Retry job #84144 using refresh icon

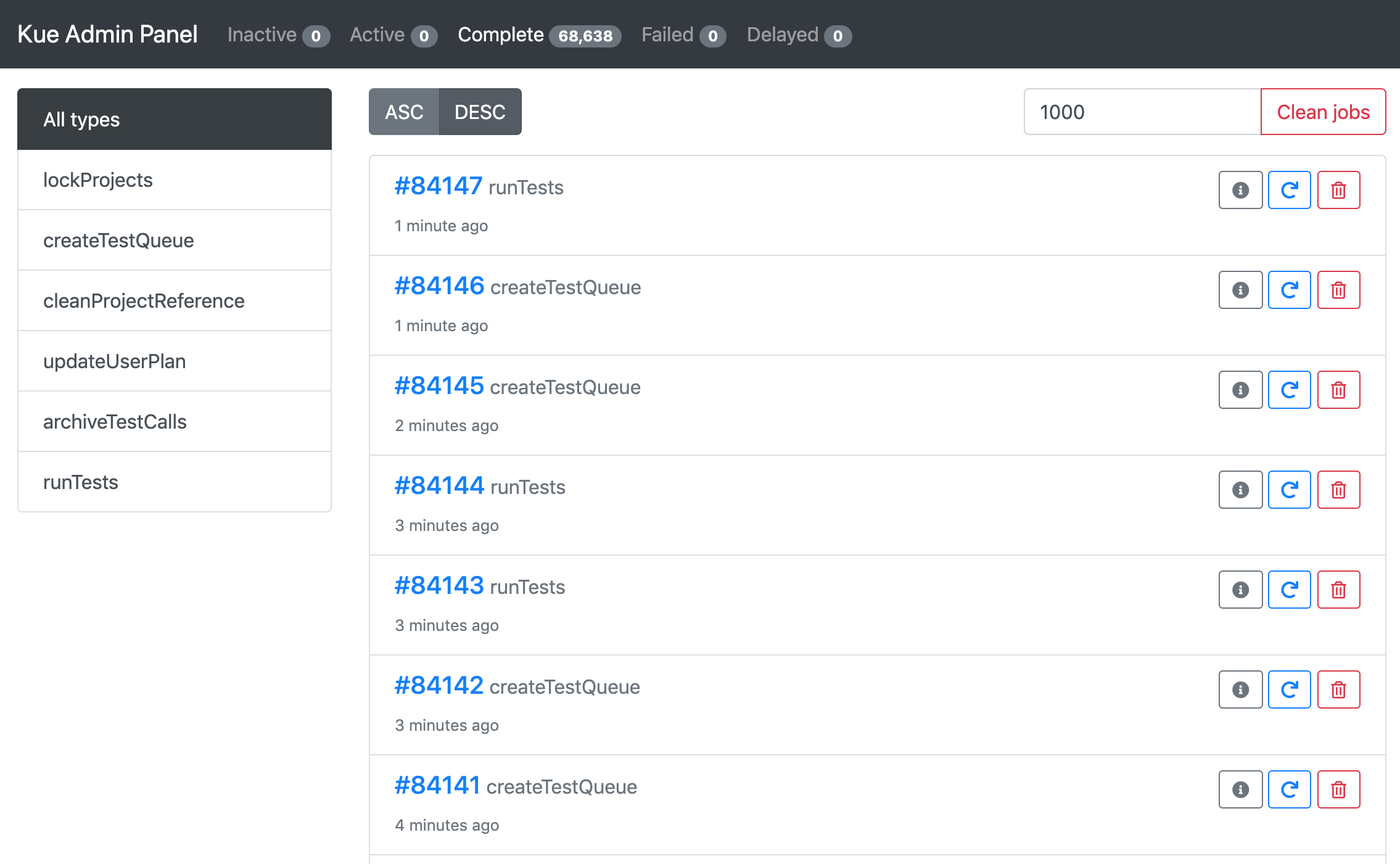click(1289, 490)
